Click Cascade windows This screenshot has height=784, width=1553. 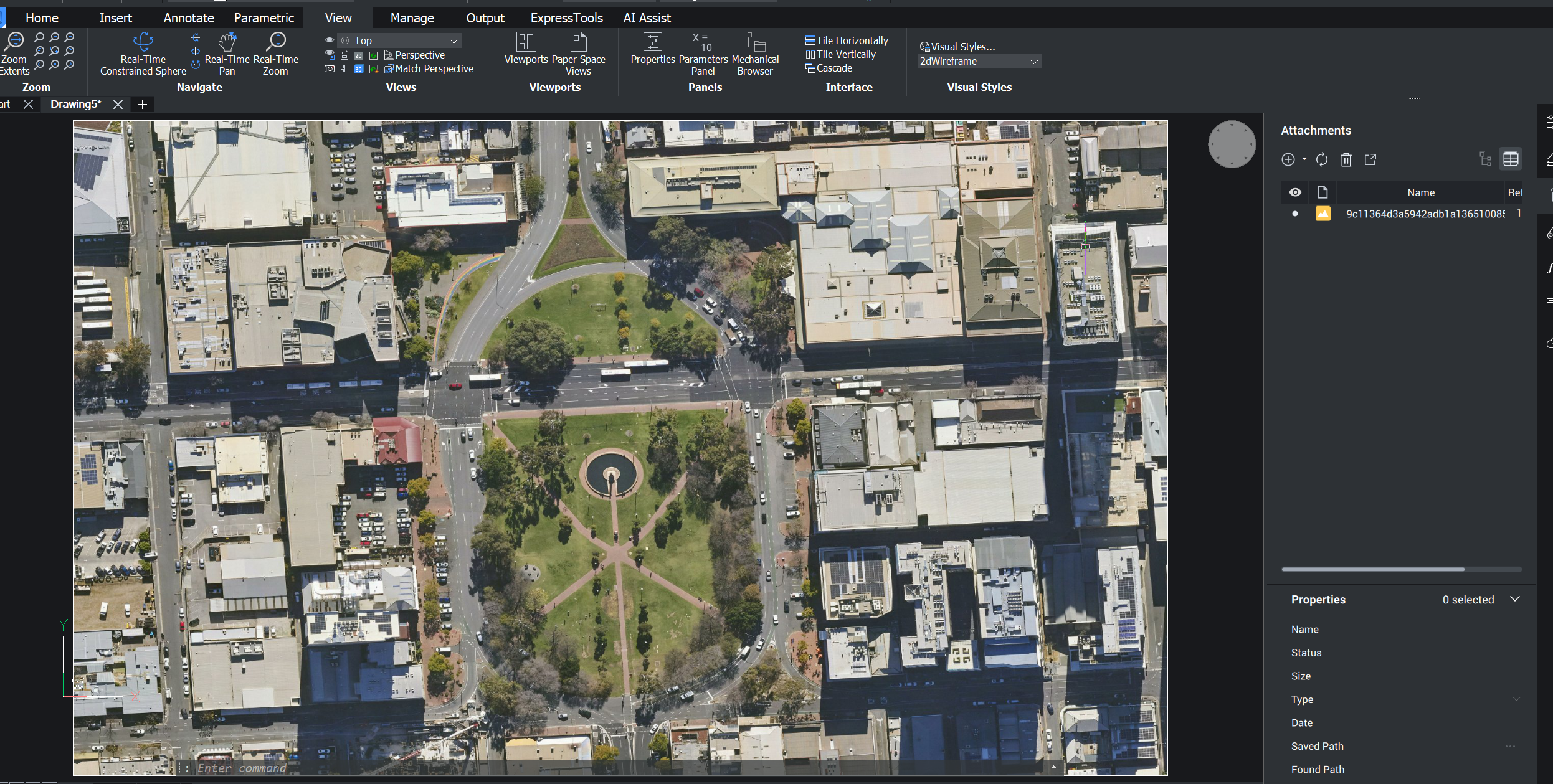(829, 68)
